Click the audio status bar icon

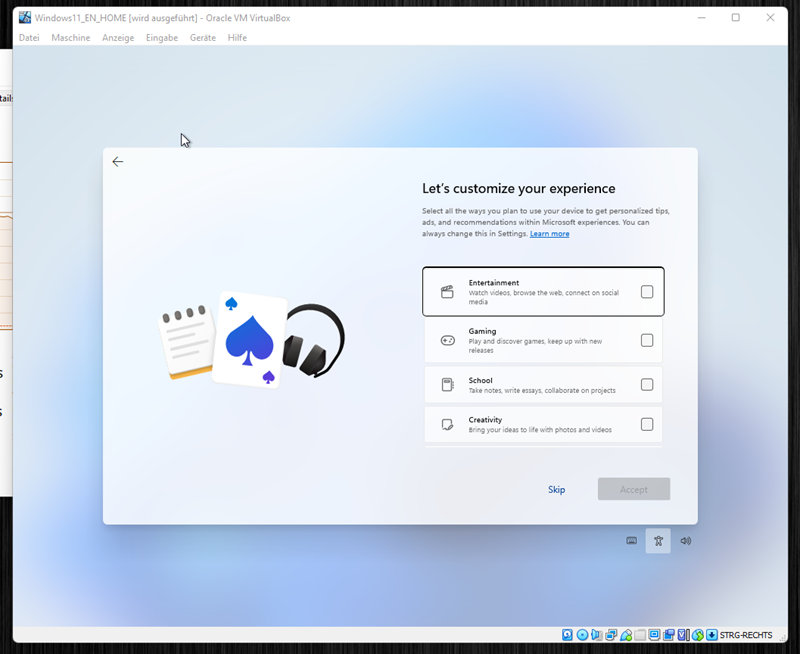coord(596,635)
